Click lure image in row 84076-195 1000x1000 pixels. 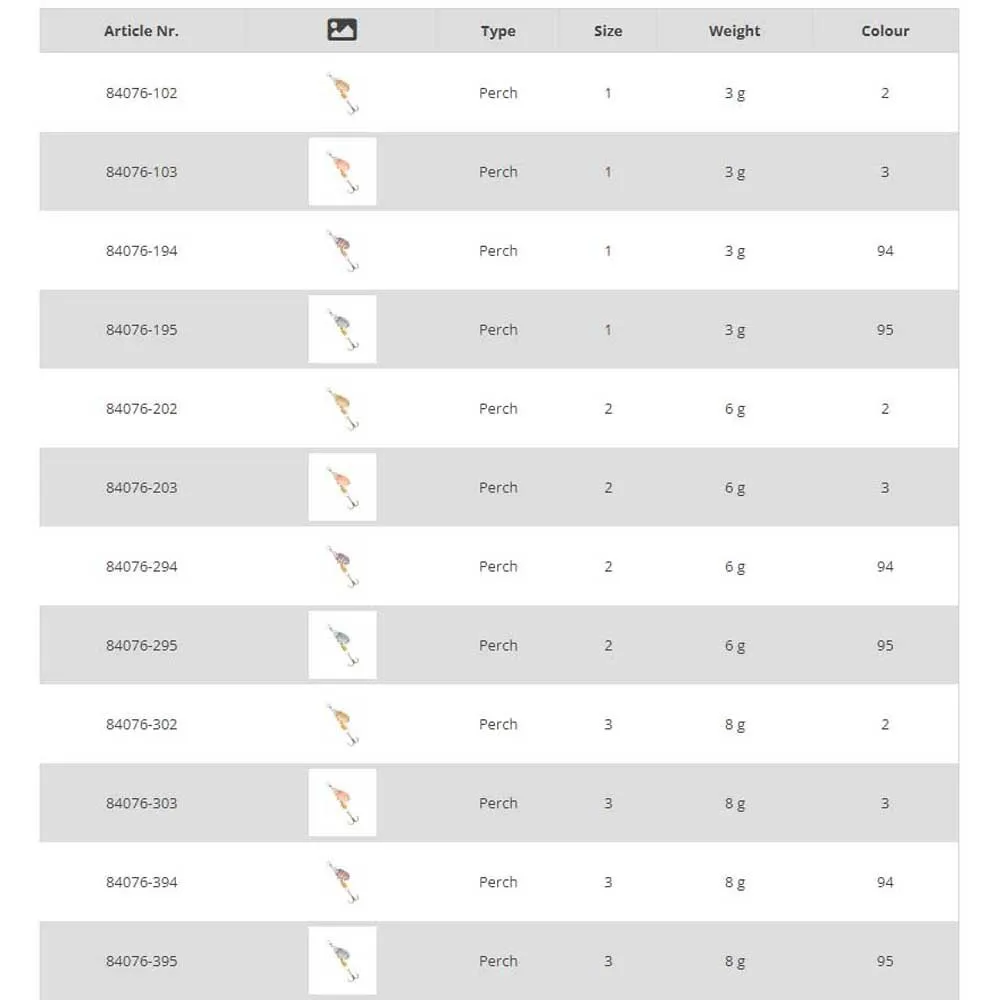[x=342, y=330]
